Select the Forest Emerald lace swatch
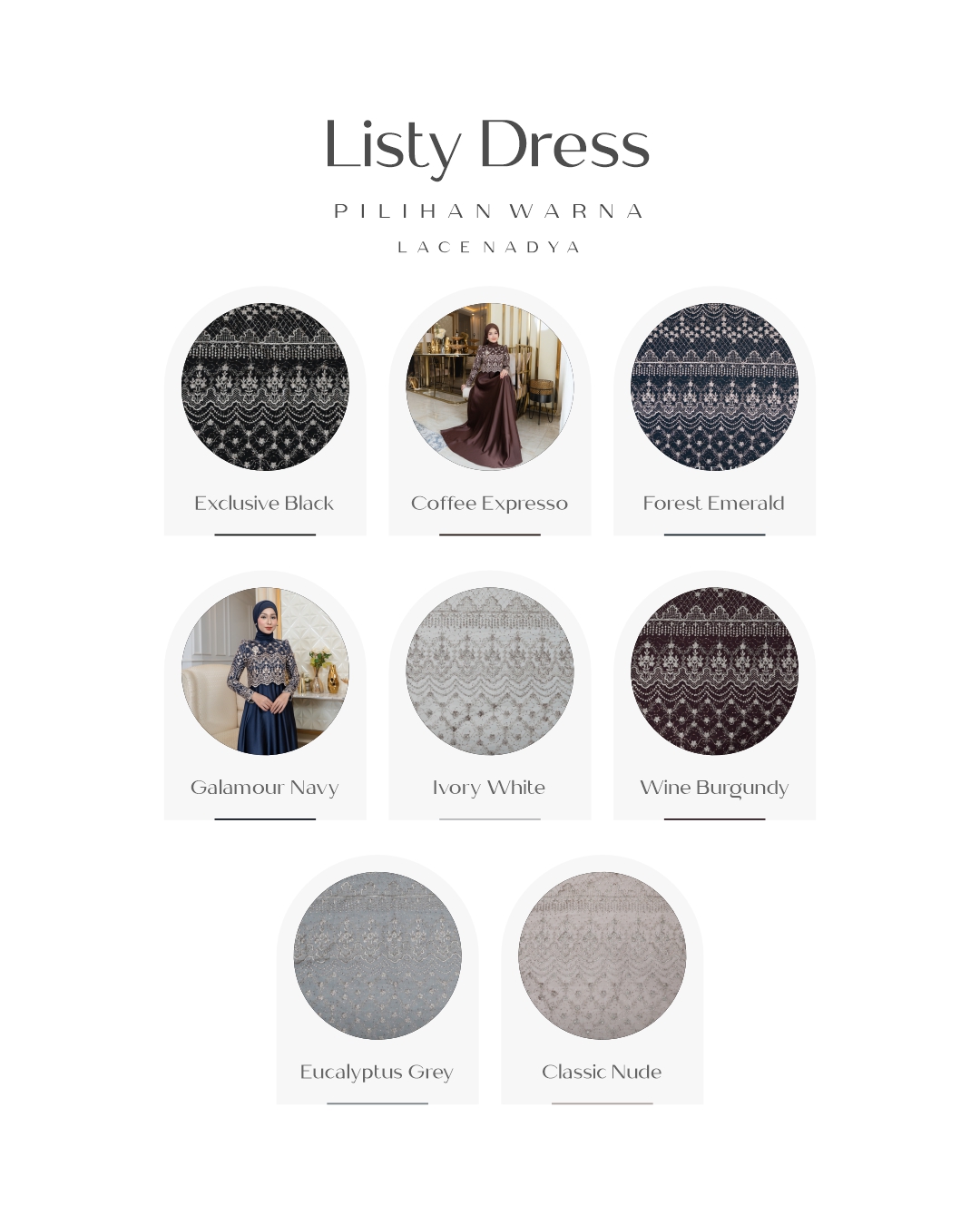Image resolution: width=980 pixels, height=1225 pixels. point(715,387)
